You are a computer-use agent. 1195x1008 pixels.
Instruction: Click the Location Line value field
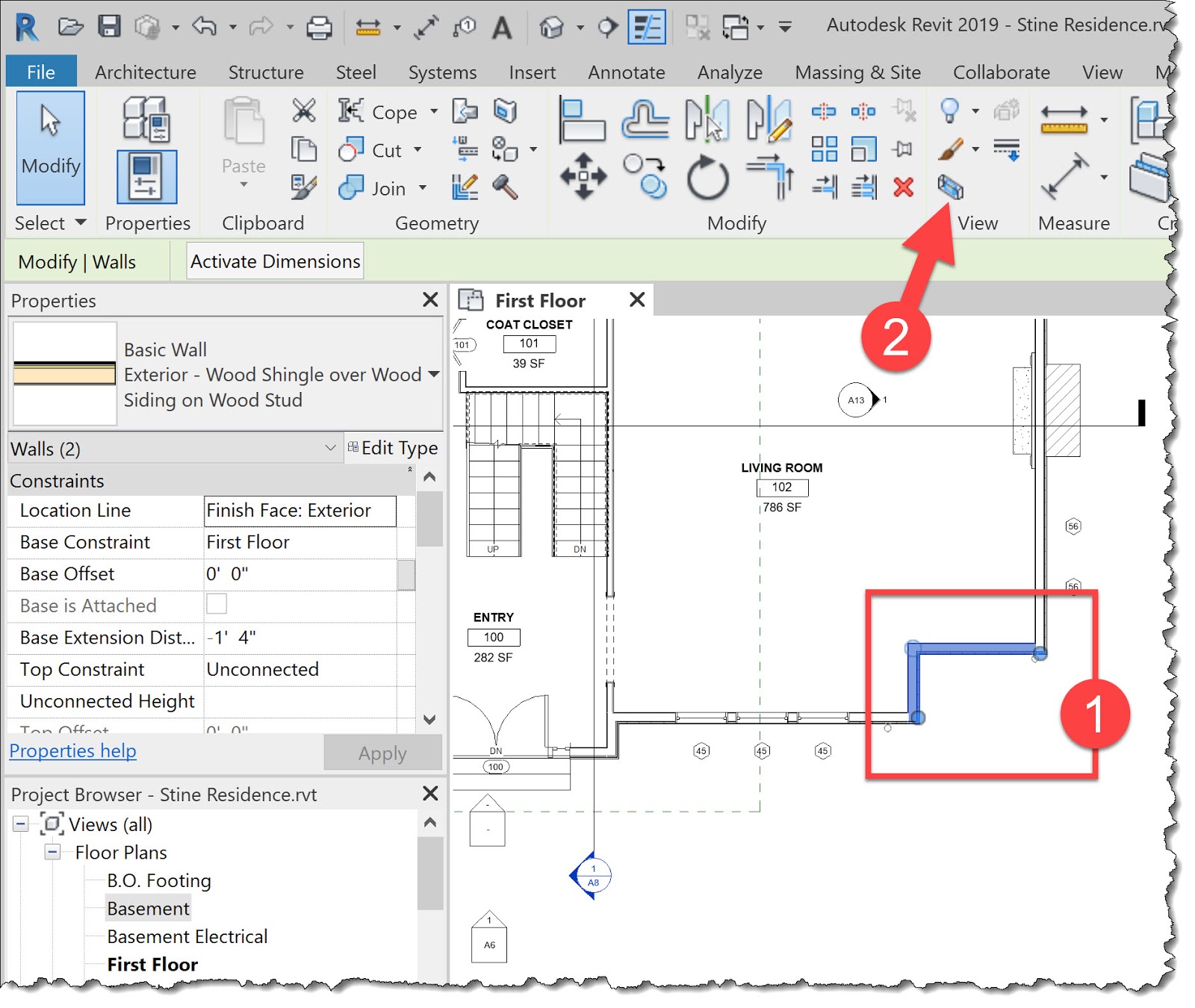click(x=299, y=511)
